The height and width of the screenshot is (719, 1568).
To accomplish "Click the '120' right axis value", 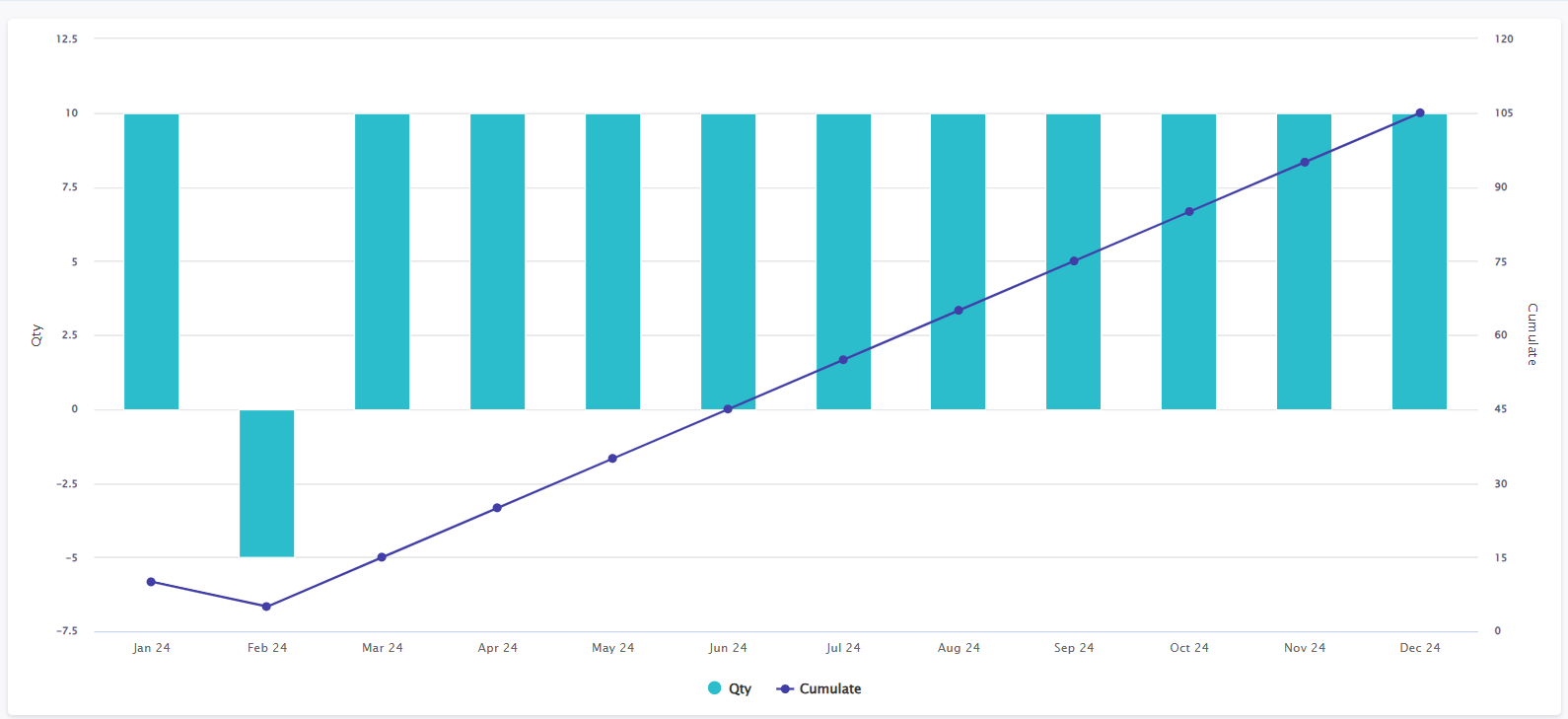I will [x=1504, y=39].
